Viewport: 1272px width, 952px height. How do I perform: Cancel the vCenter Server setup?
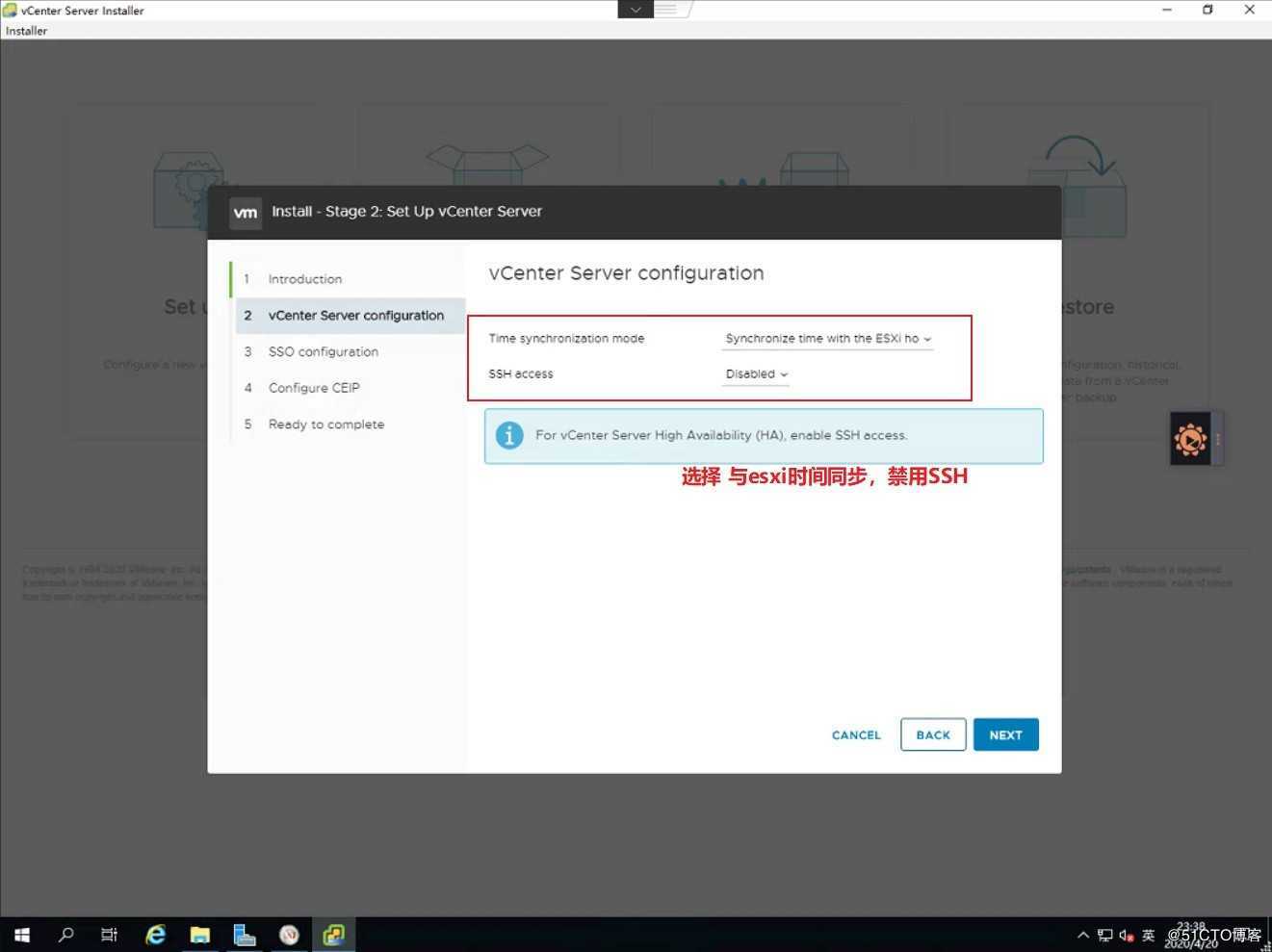coord(856,734)
